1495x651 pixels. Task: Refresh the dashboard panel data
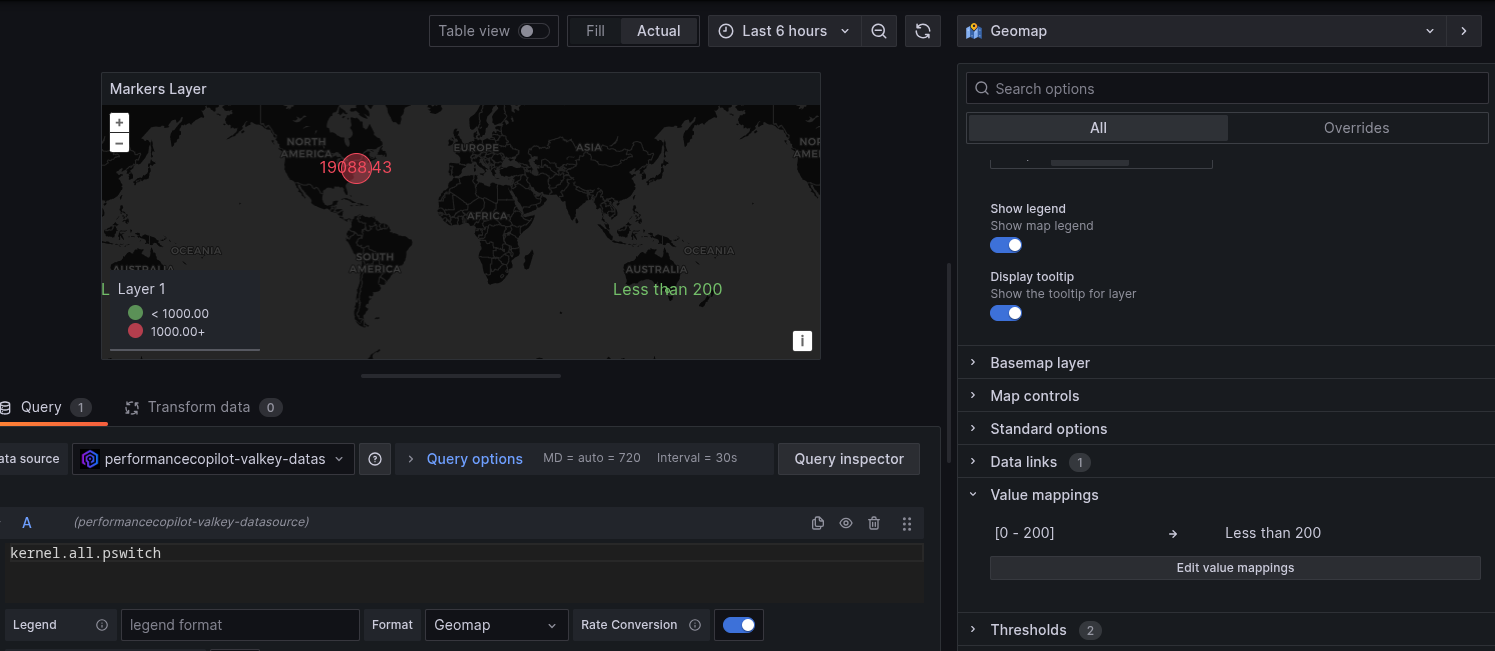[922, 31]
